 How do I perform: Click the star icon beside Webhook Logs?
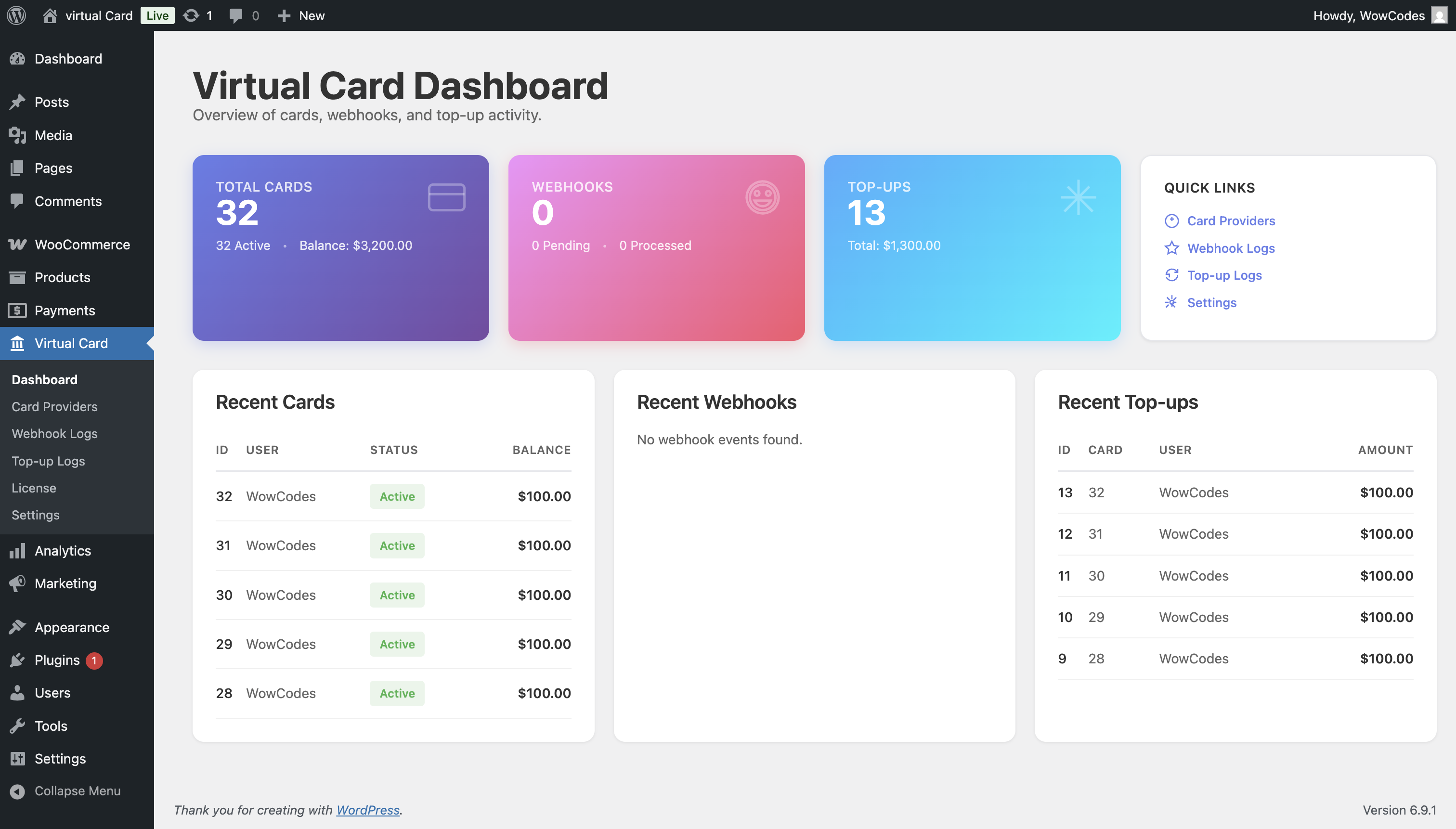click(1171, 247)
